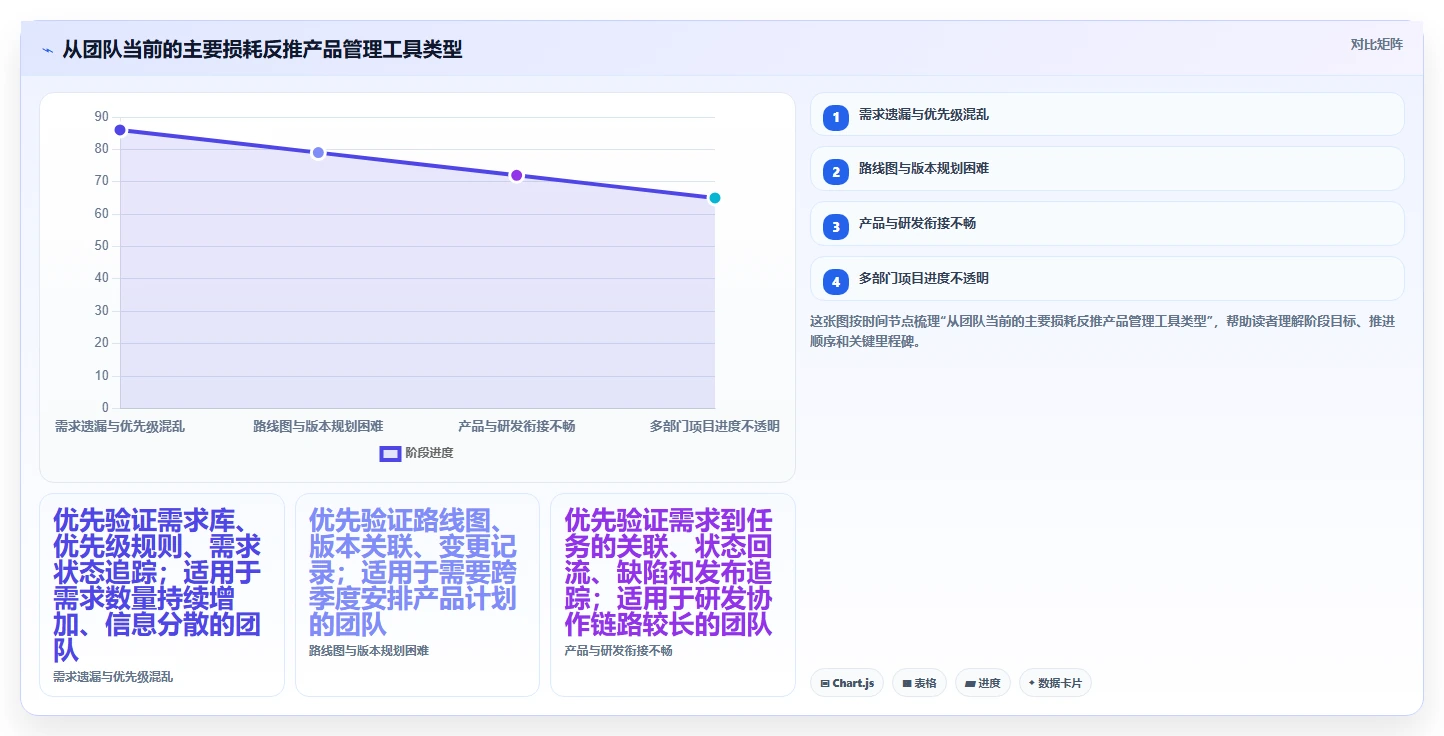
Task: Click x-axis label 多部门项目进度不透明
Action: click(x=715, y=426)
